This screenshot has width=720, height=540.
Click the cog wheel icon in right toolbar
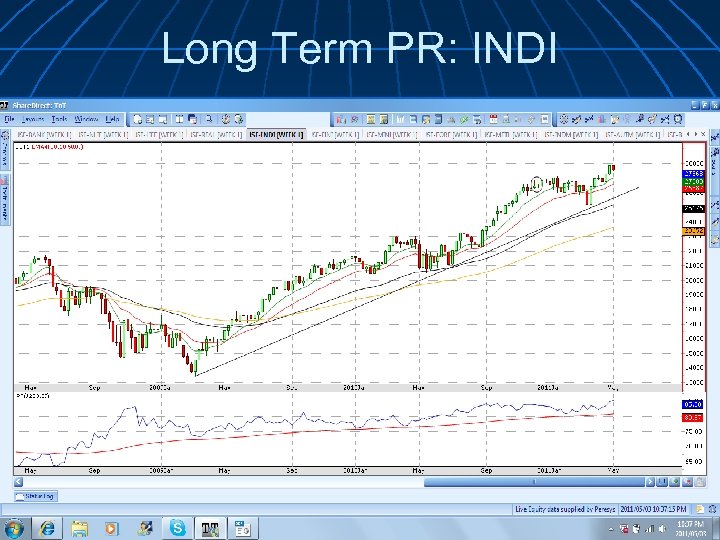[x=563, y=119]
